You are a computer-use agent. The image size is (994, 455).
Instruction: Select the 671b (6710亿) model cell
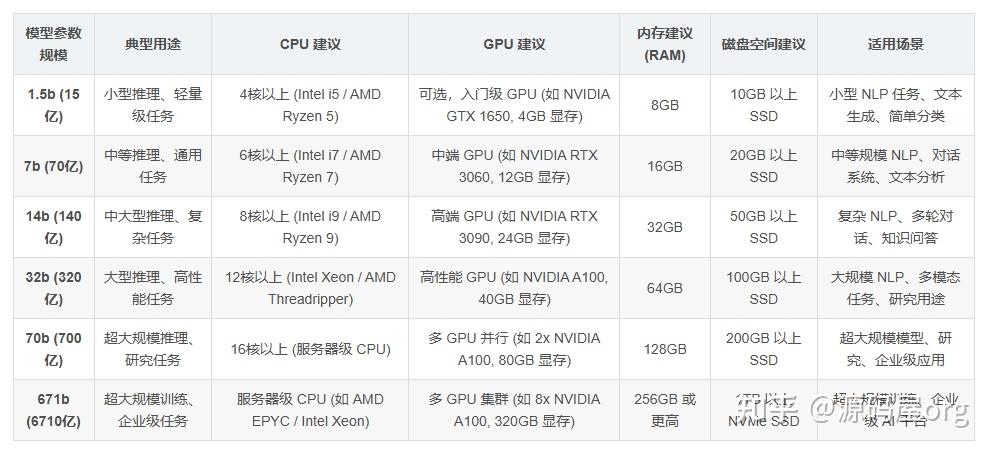click(x=54, y=410)
